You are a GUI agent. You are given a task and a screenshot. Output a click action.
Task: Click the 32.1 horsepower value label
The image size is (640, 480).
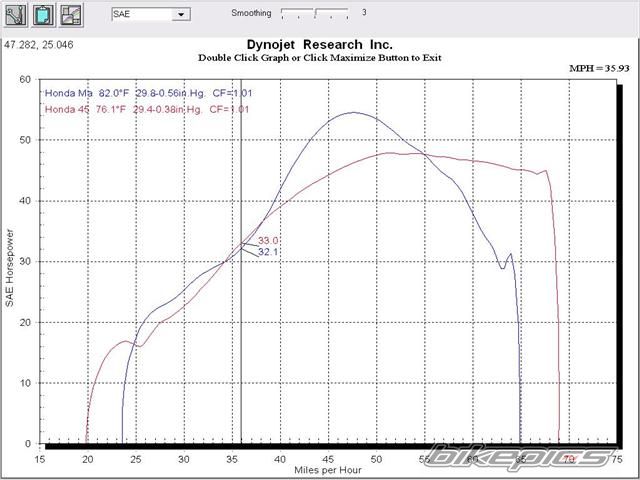tap(268, 252)
